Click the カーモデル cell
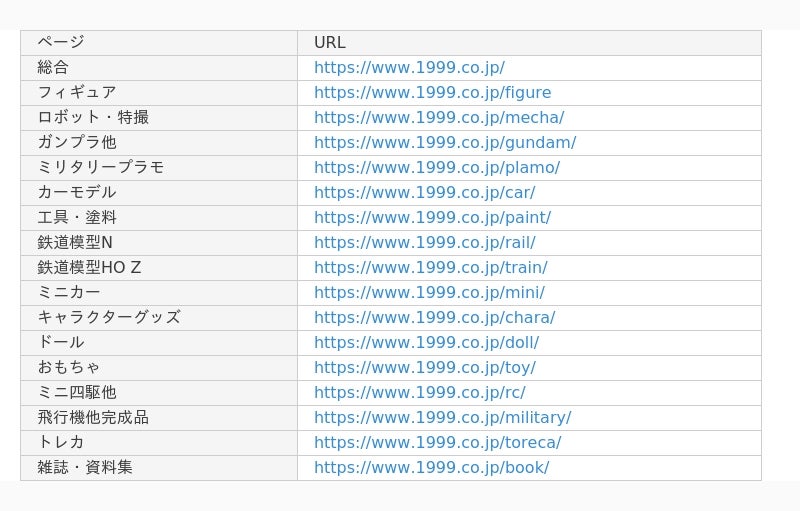The height and width of the screenshot is (511, 800). tap(159, 193)
